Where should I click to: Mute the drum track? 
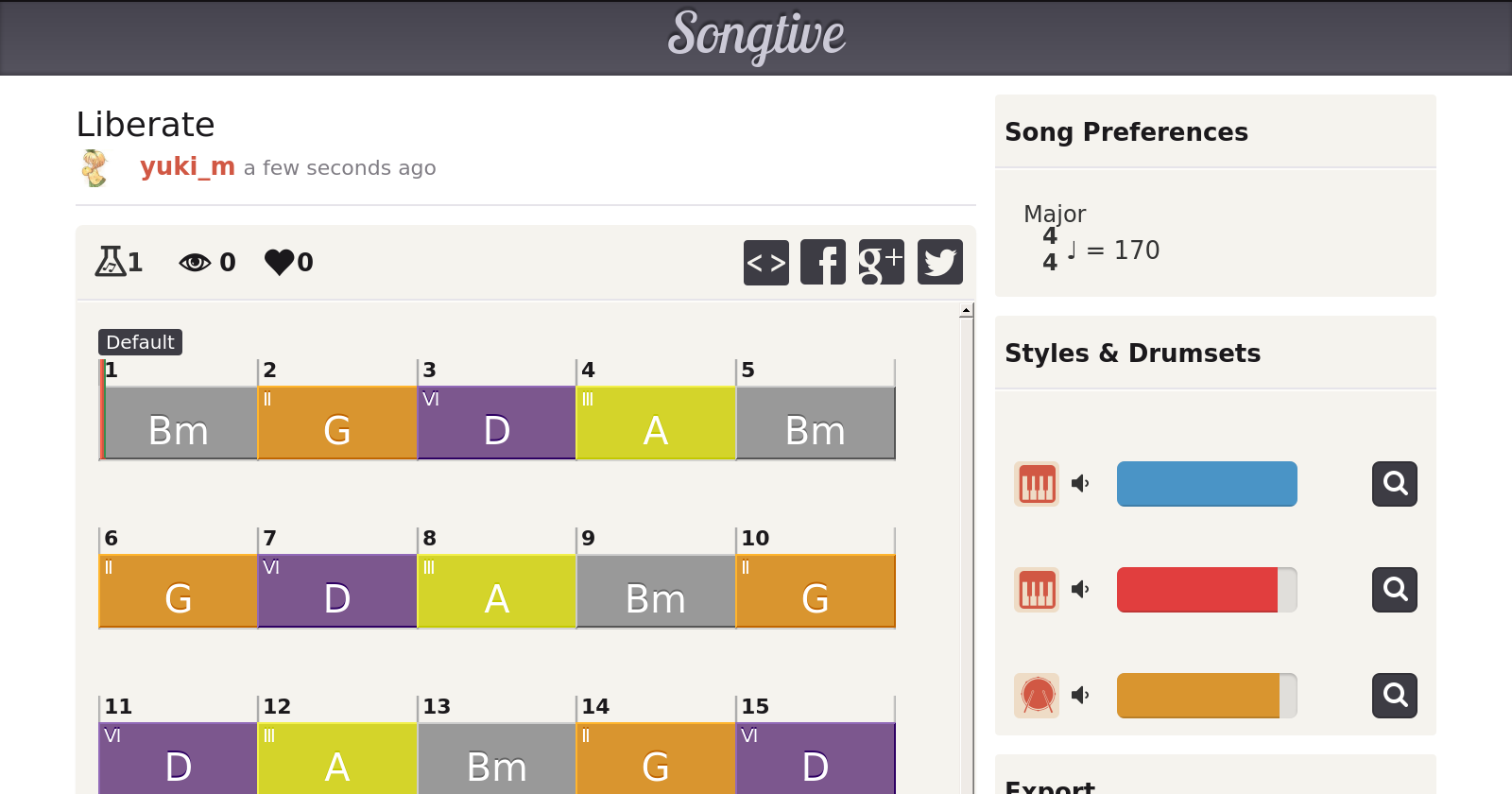(x=1080, y=696)
